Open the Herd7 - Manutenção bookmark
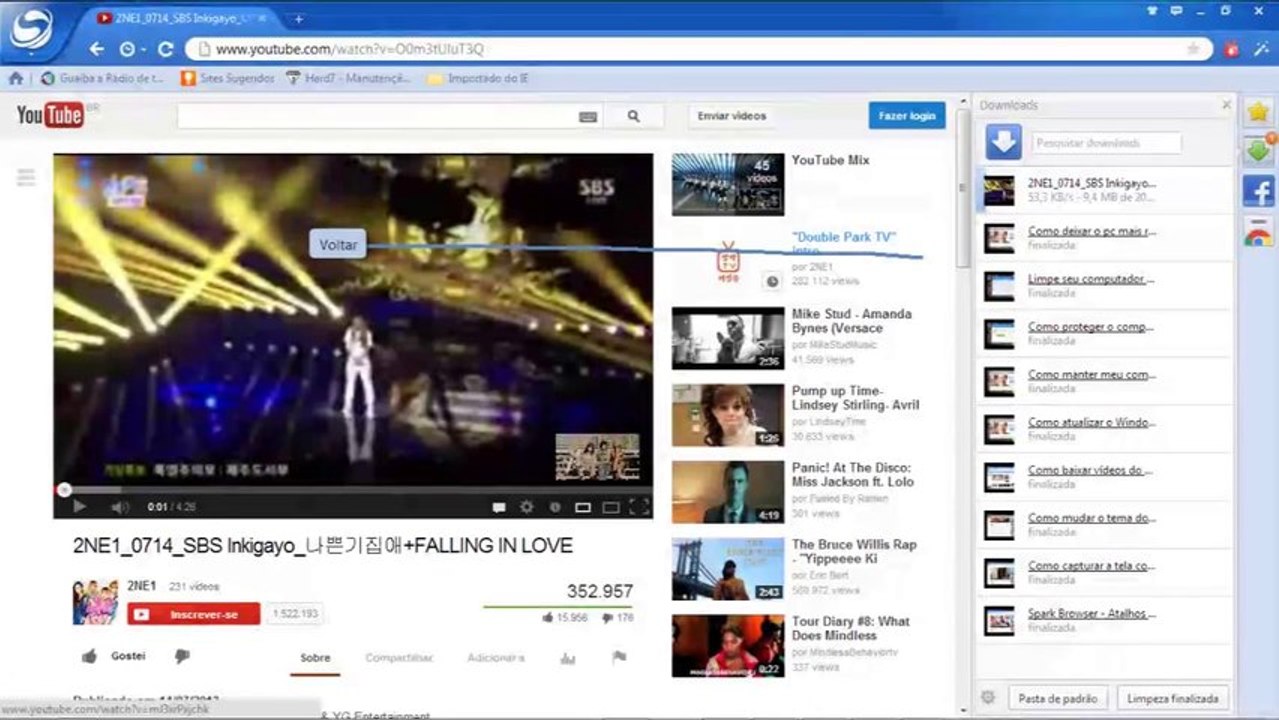1279x720 pixels. pos(347,78)
